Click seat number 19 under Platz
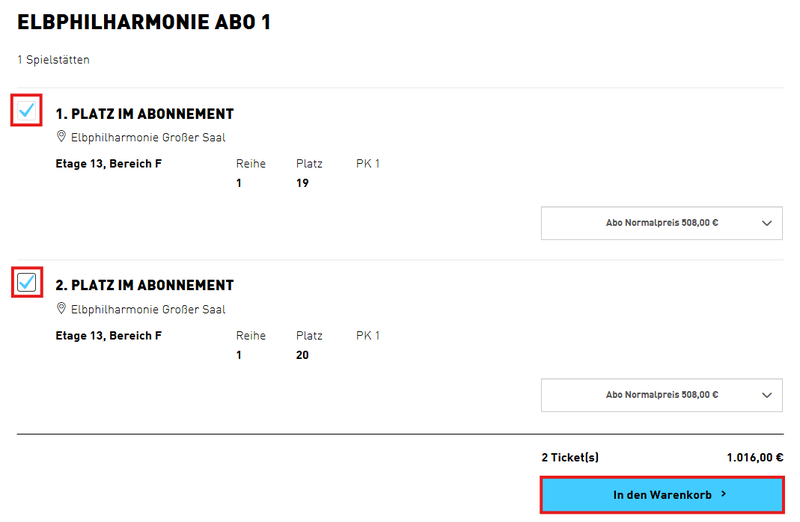This screenshot has height=522, width=800. click(303, 183)
